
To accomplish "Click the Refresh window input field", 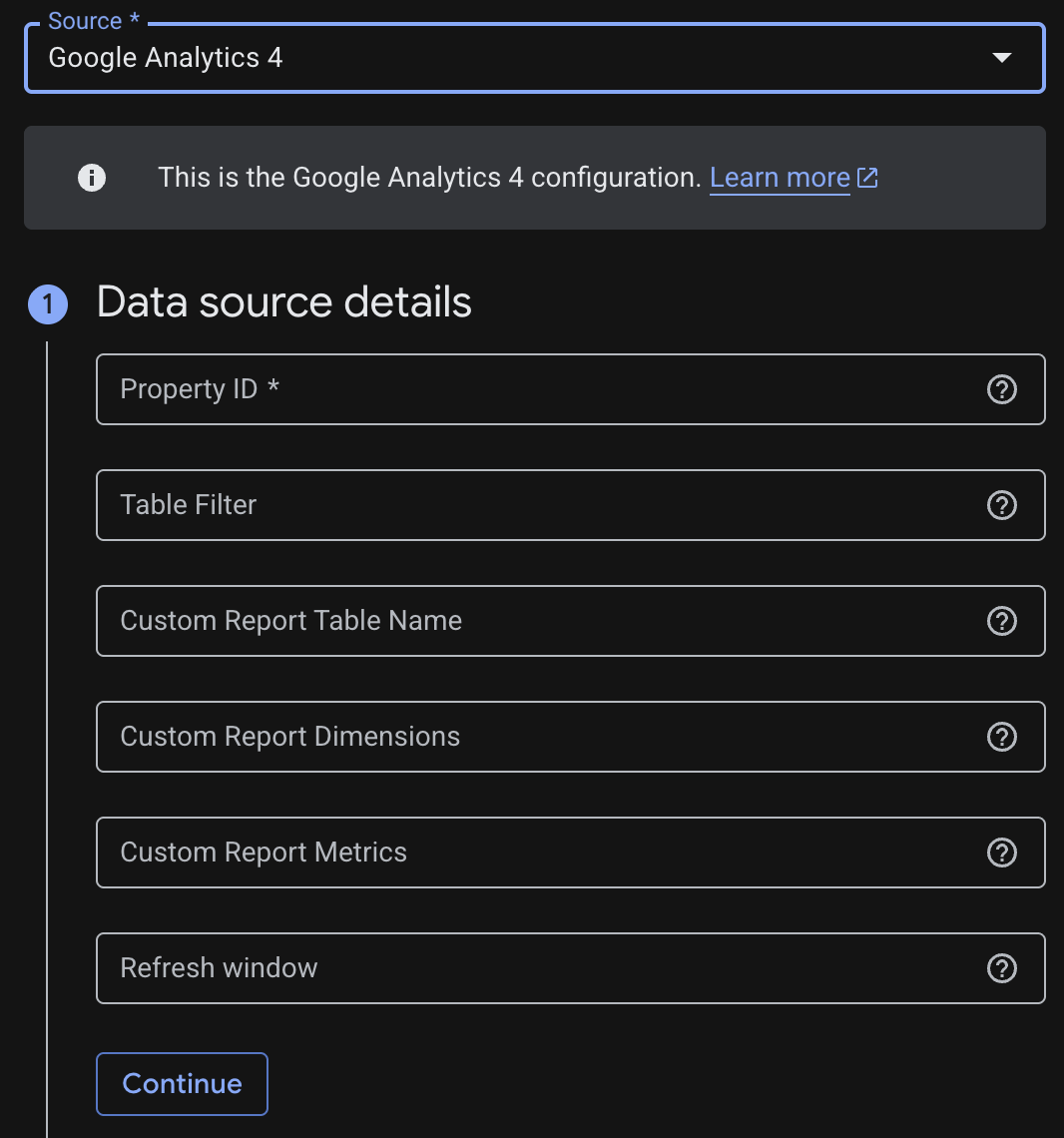I will (539, 968).
